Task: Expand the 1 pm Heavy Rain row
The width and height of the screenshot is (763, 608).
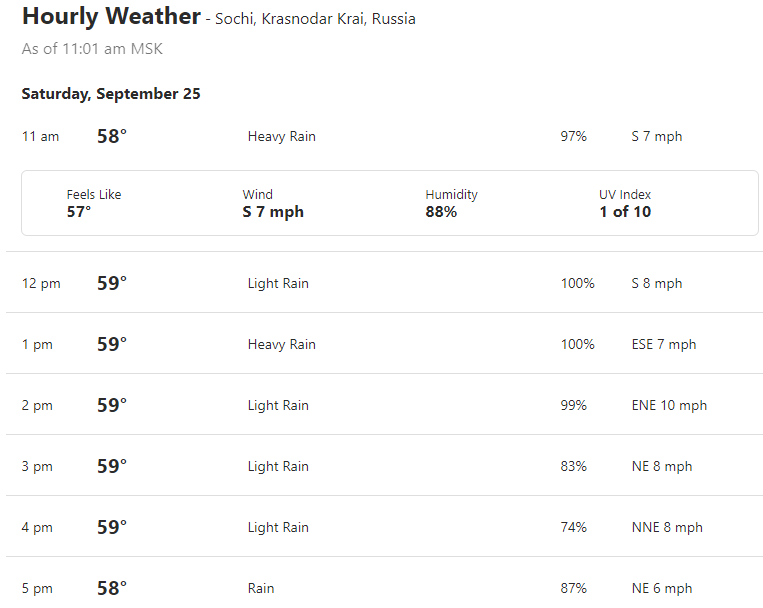Action: (384, 344)
